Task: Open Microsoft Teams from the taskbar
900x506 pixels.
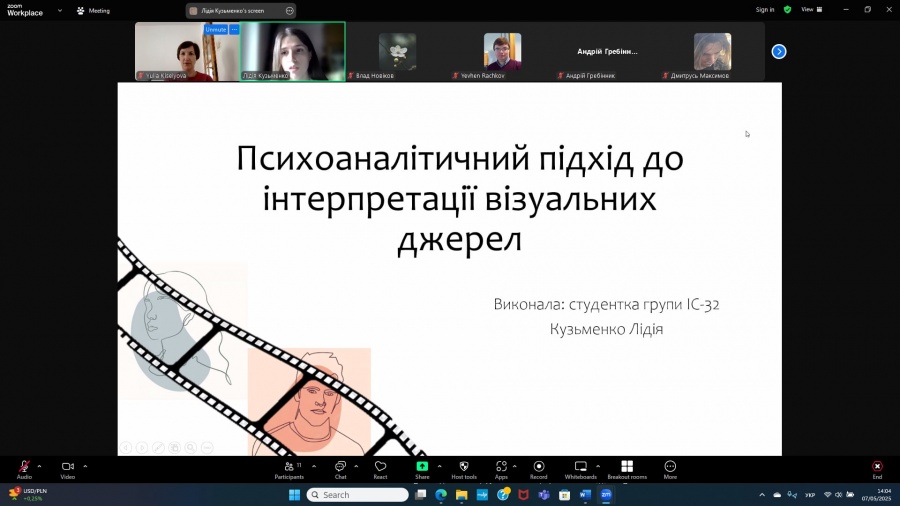Action: coord(544,495)
